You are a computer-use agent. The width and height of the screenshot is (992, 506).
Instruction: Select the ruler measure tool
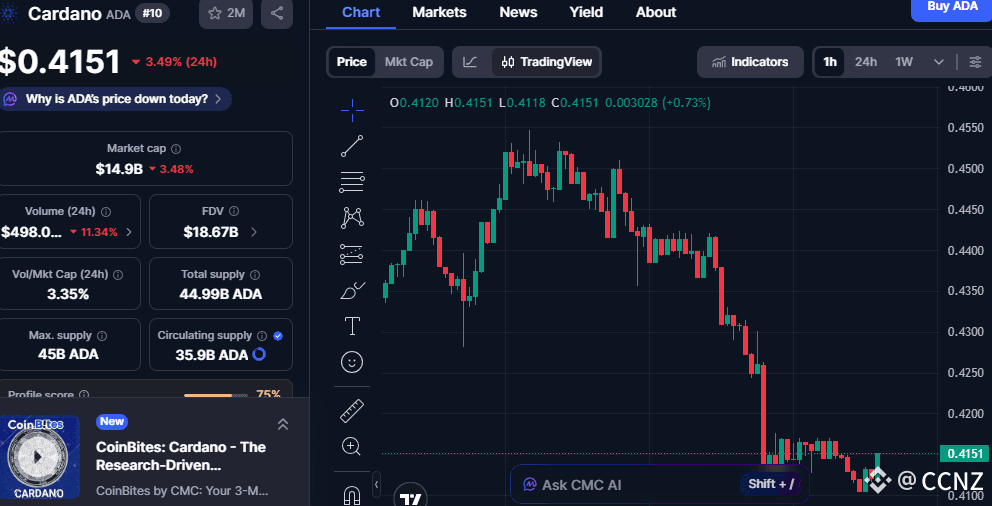point(352,410)
